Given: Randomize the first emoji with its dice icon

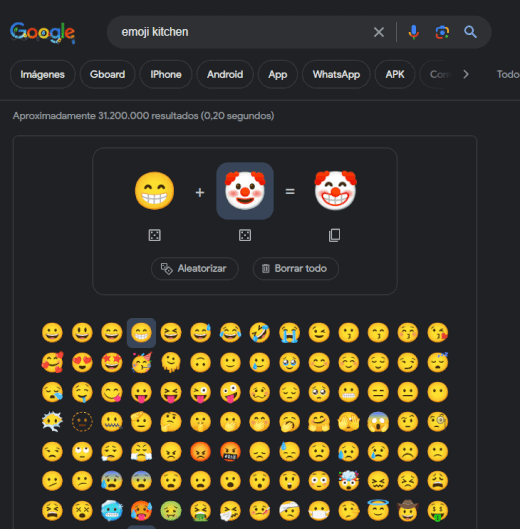Looking at the screenshot, I should point(155,235).
